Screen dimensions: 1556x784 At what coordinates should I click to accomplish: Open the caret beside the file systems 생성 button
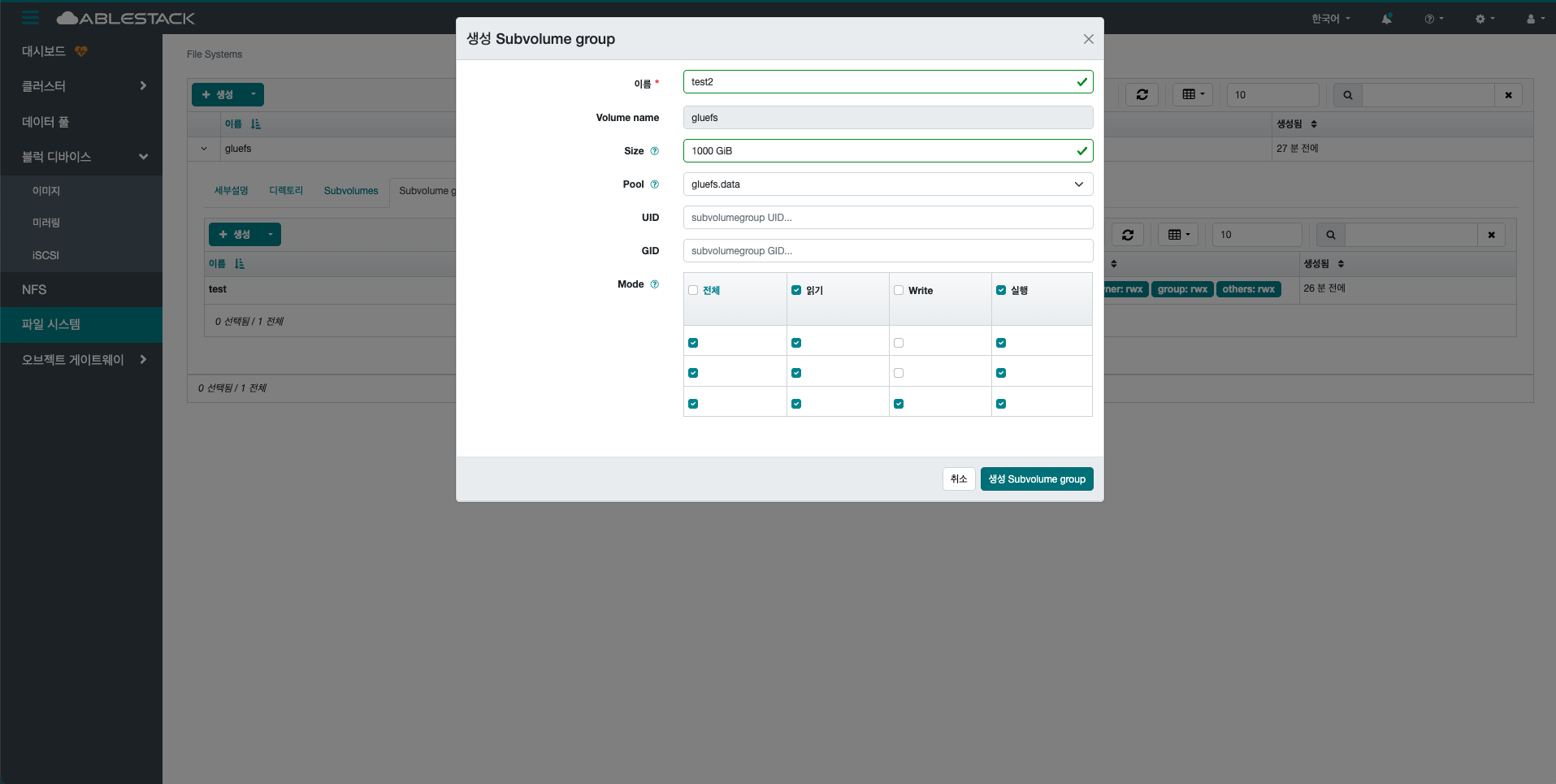coord(254,94)
